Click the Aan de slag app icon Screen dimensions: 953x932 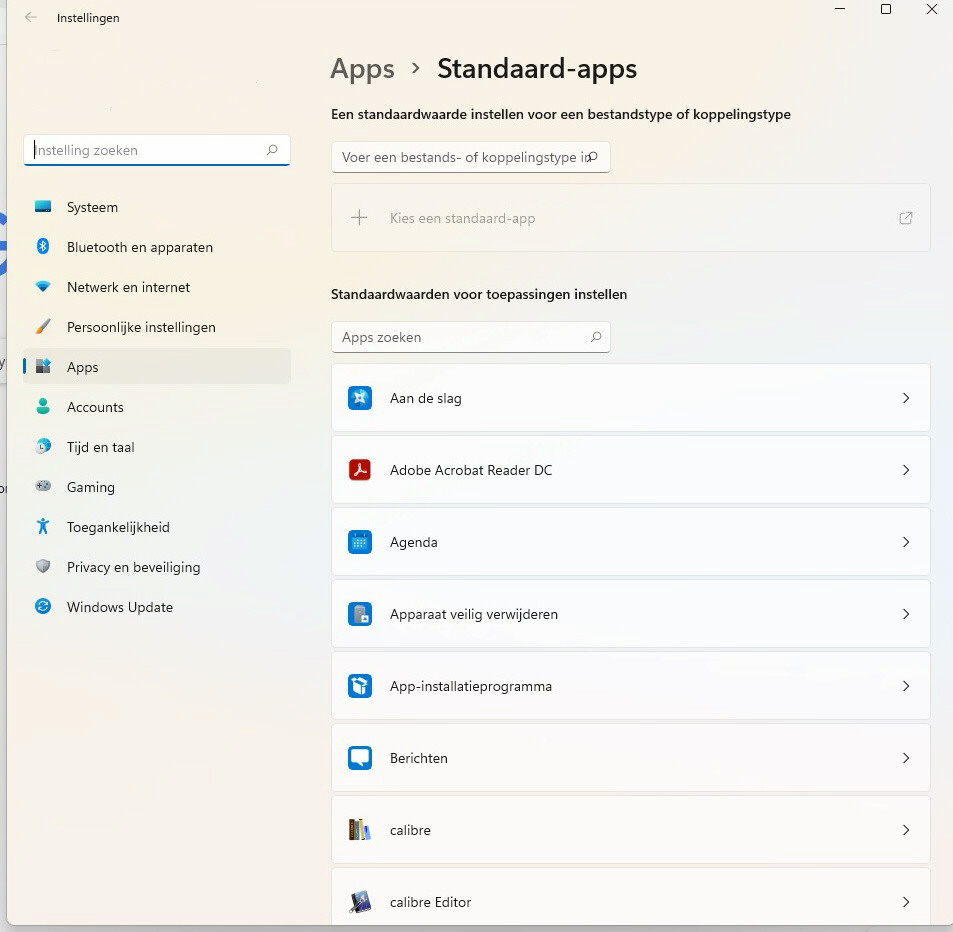(x=360, y=398)
